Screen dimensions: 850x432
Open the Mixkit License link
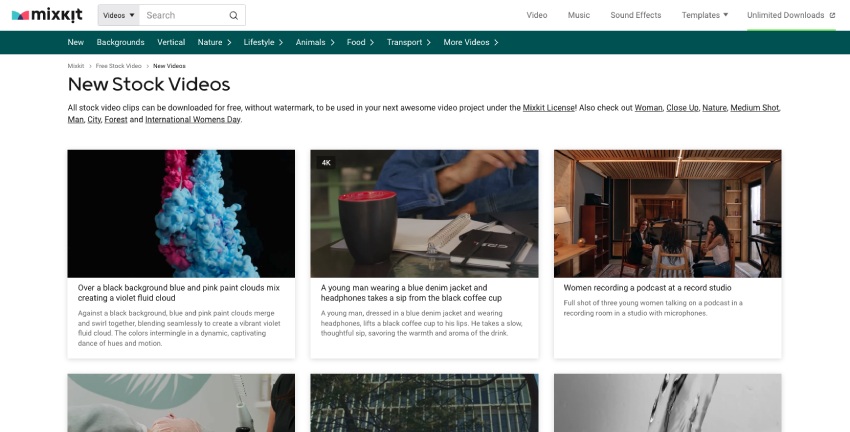tap(549, 108)
